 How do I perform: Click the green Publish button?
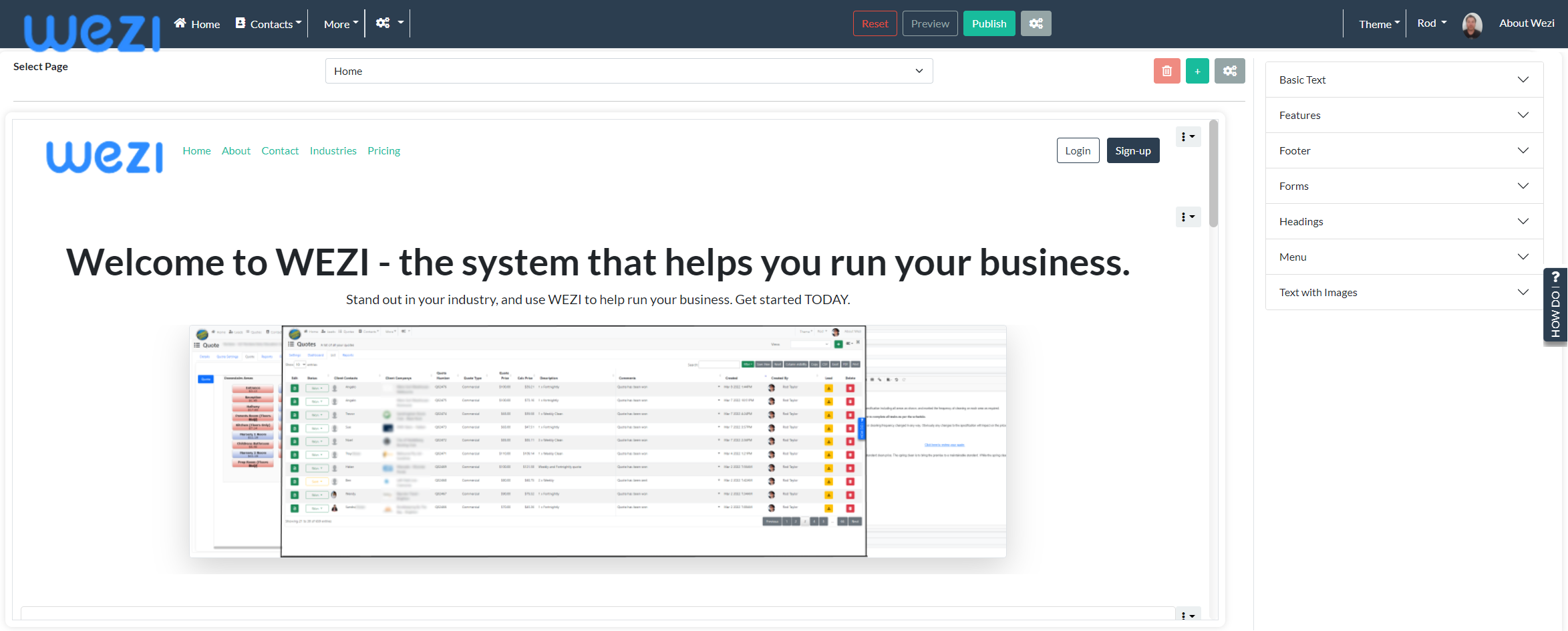coord(989,23)
